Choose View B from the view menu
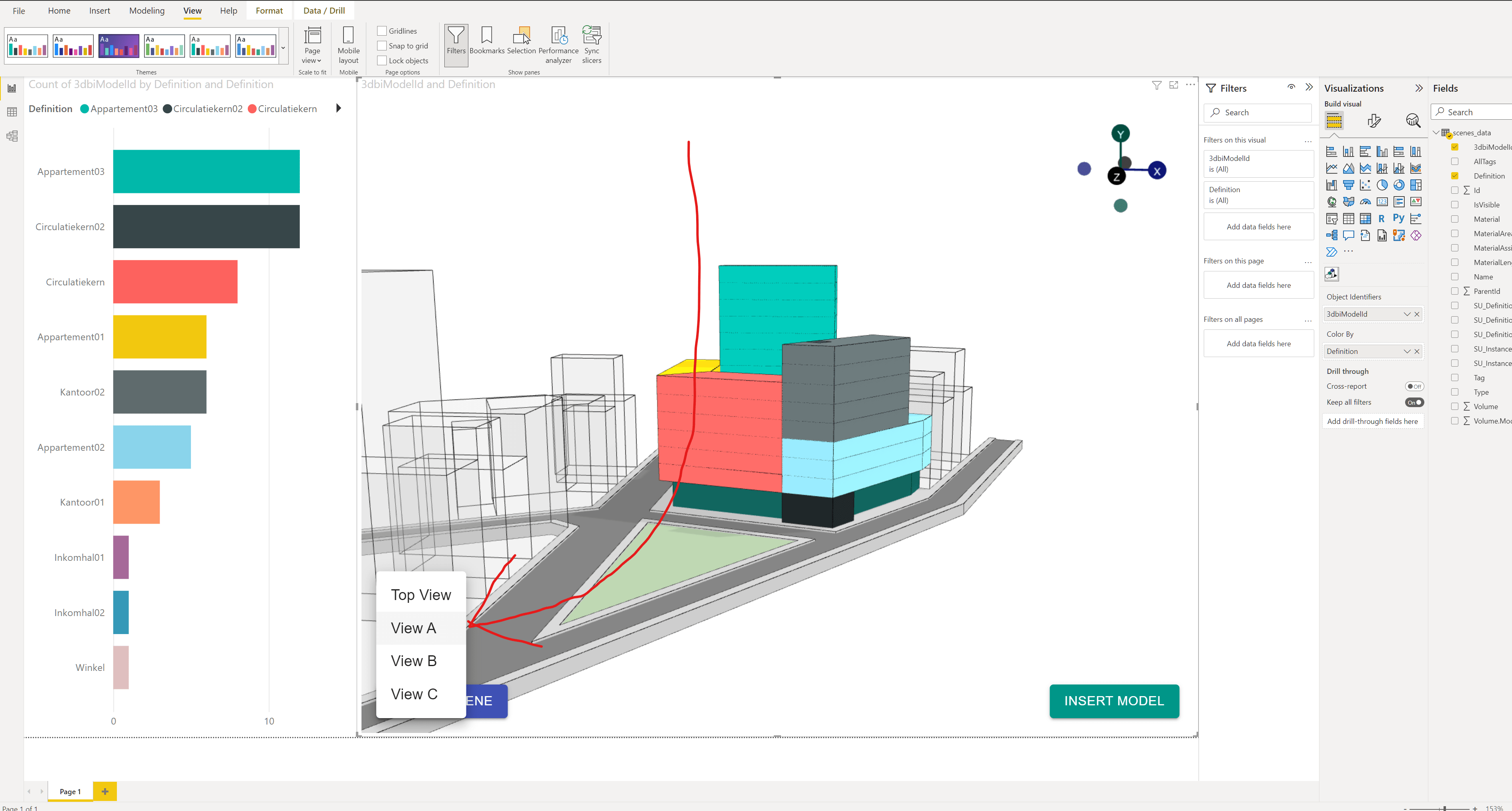The image size is (1512, 811). click(x=414, y=661)
